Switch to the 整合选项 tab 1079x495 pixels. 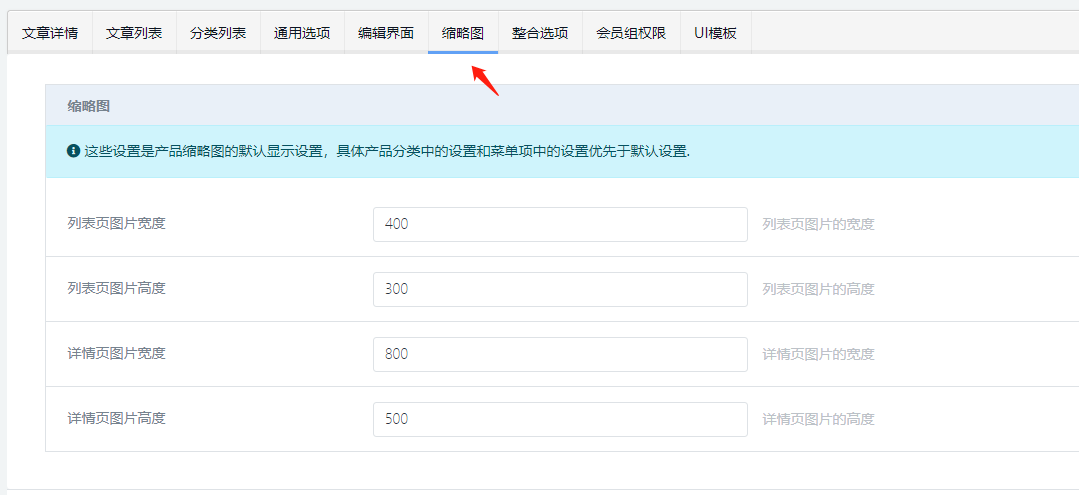tap(540, 33)
